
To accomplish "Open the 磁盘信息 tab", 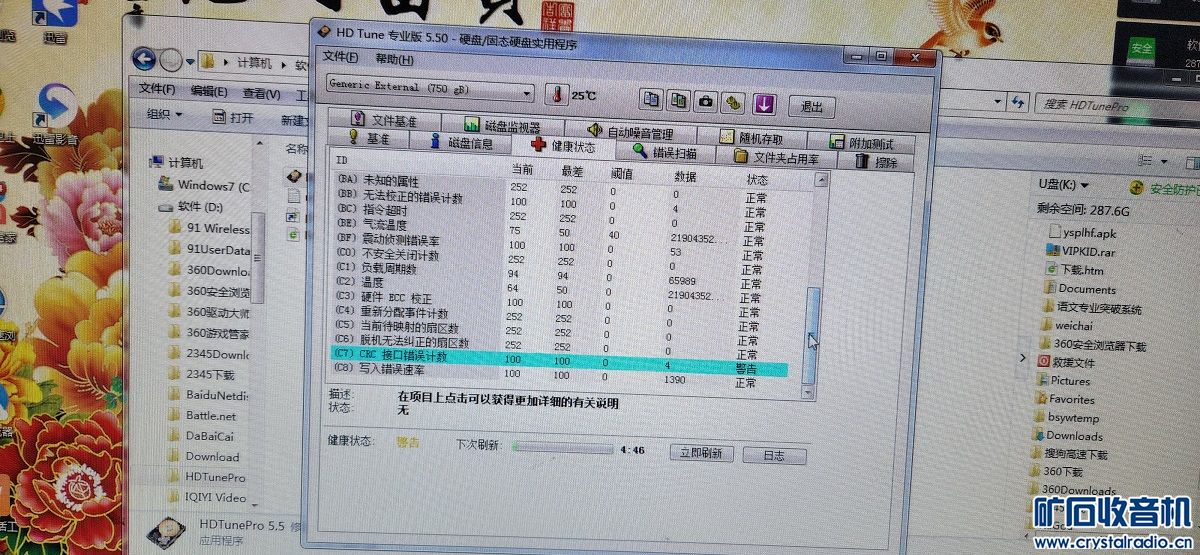I will coord(460,142).
